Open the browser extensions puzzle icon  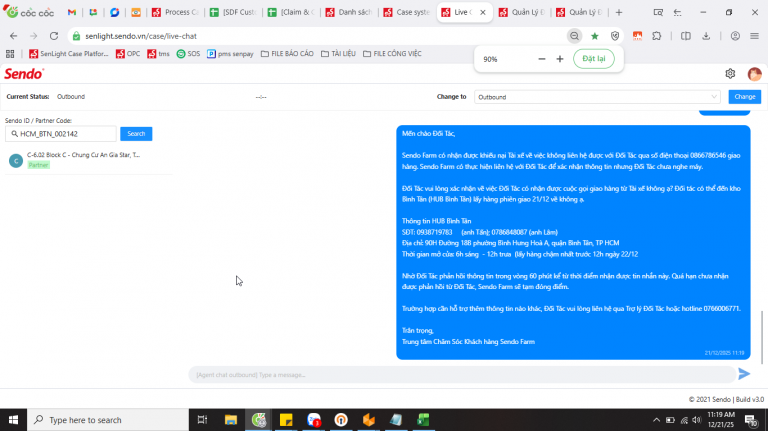coord(657,36)
